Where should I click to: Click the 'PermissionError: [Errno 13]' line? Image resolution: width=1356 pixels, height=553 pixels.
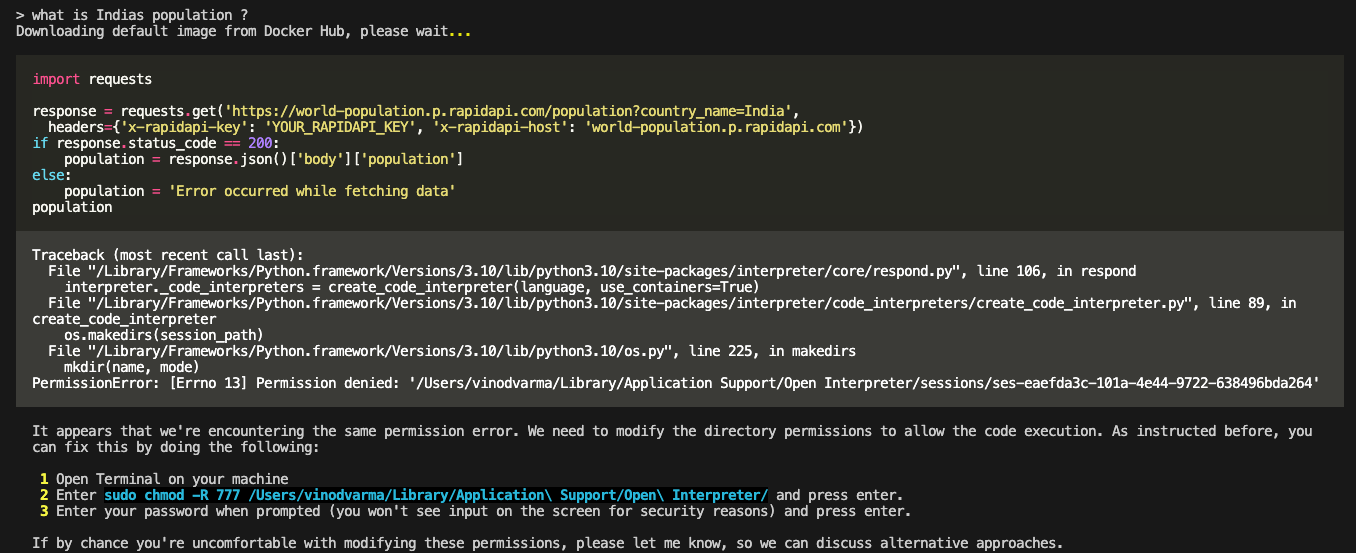[676, 383]
